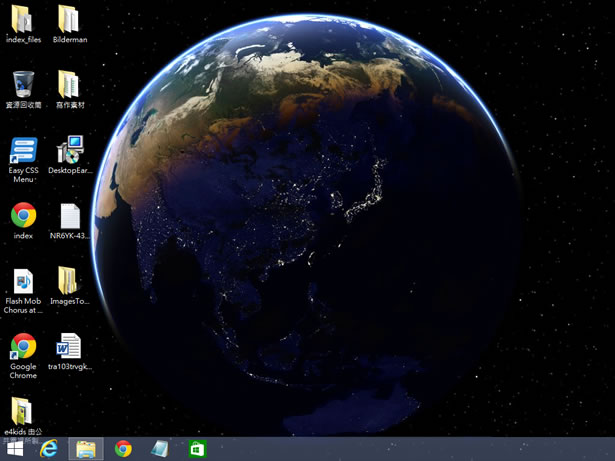The height and width of the screenshot is (461, 615).
Task: Select the Recycle Bin (資源回收筒) icon
Action: pyautogui.click(x=23, y=84)
